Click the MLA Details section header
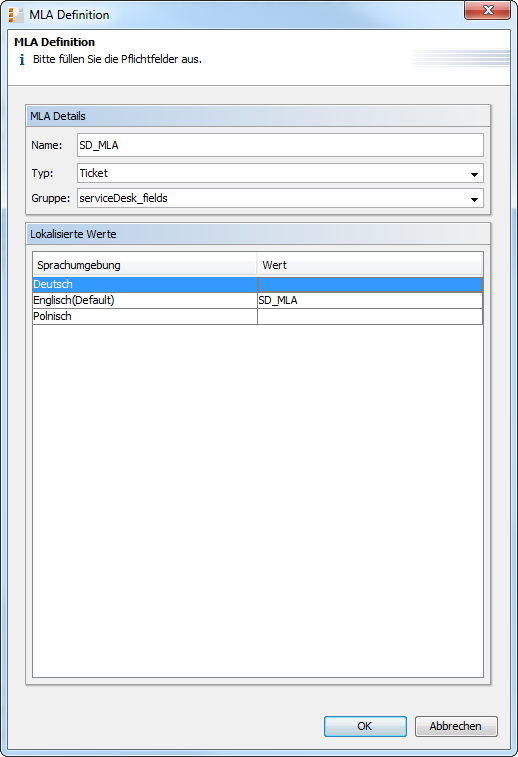 coord(258,116)
